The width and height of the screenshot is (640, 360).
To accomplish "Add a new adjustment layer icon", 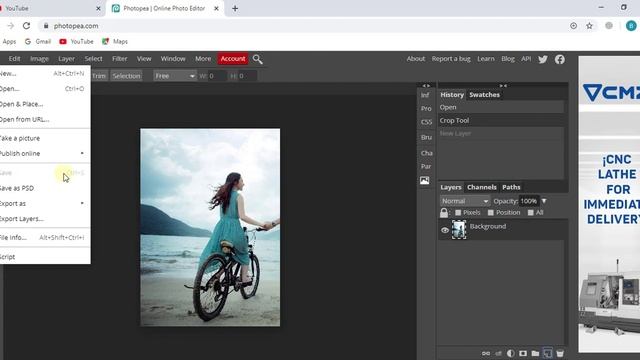I will coord(511,353).
